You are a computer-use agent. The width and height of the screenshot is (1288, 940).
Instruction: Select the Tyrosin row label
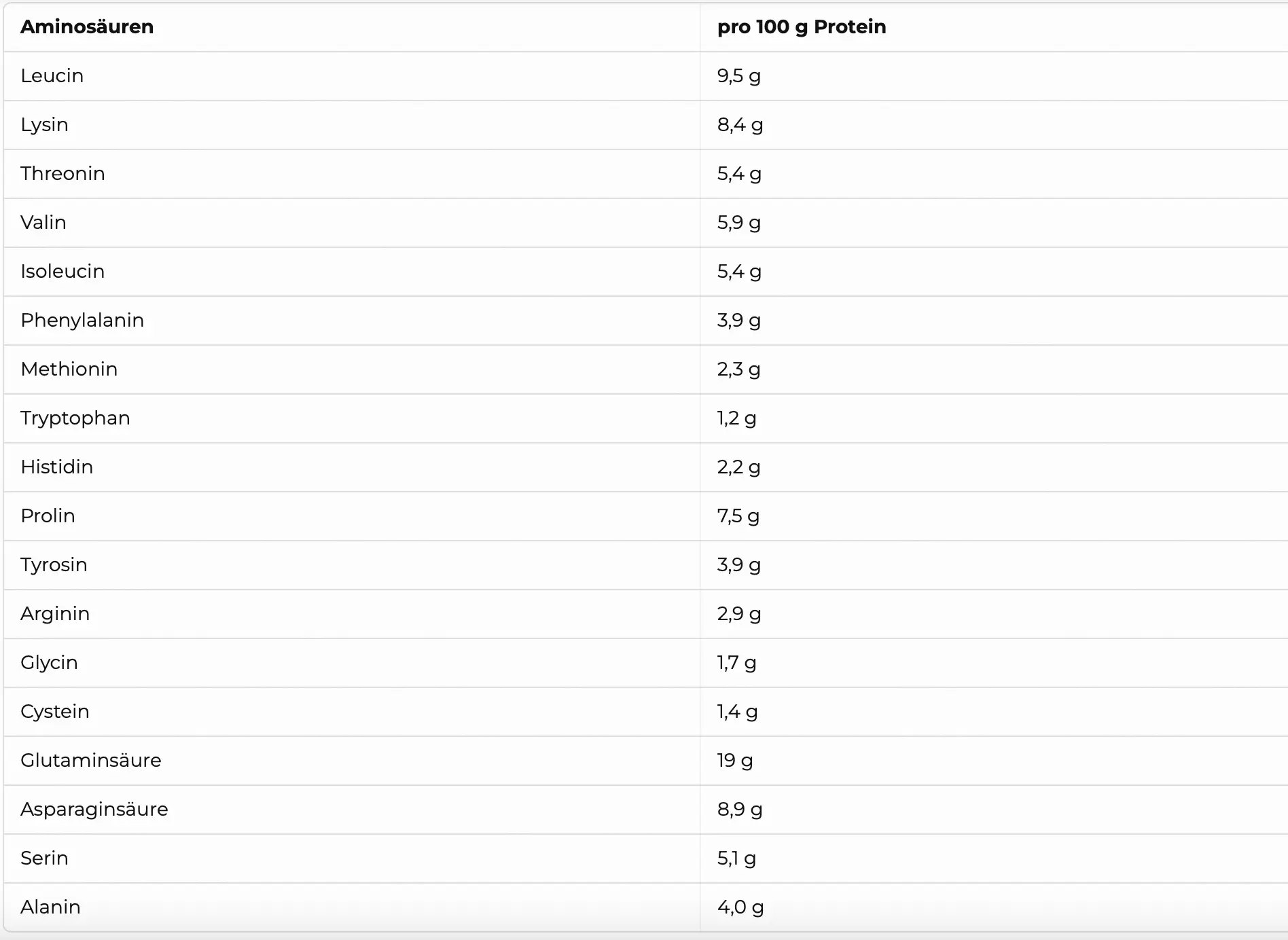point(54,565)
